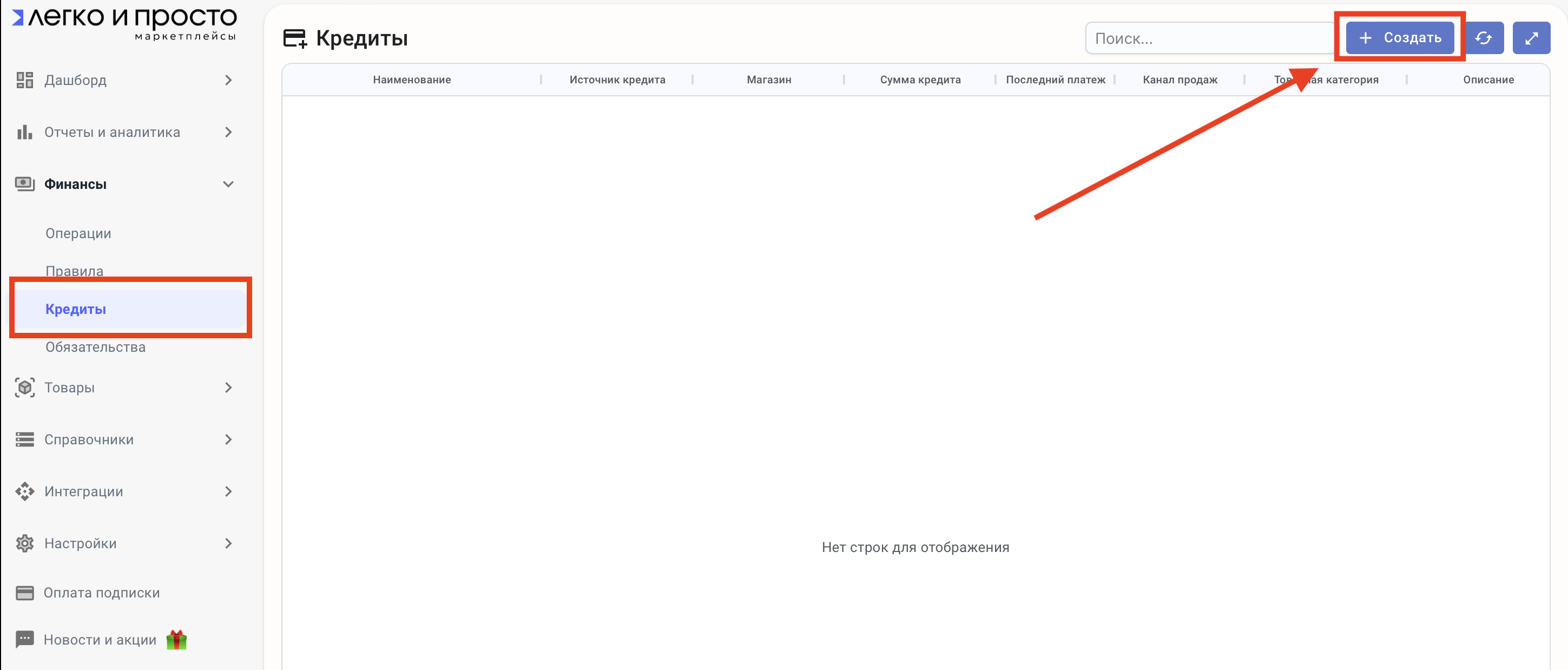Viewport: 1568px width, 670px height.
Task: Collapse the Финансы section chevron
Action: click(x=228, y=184)
